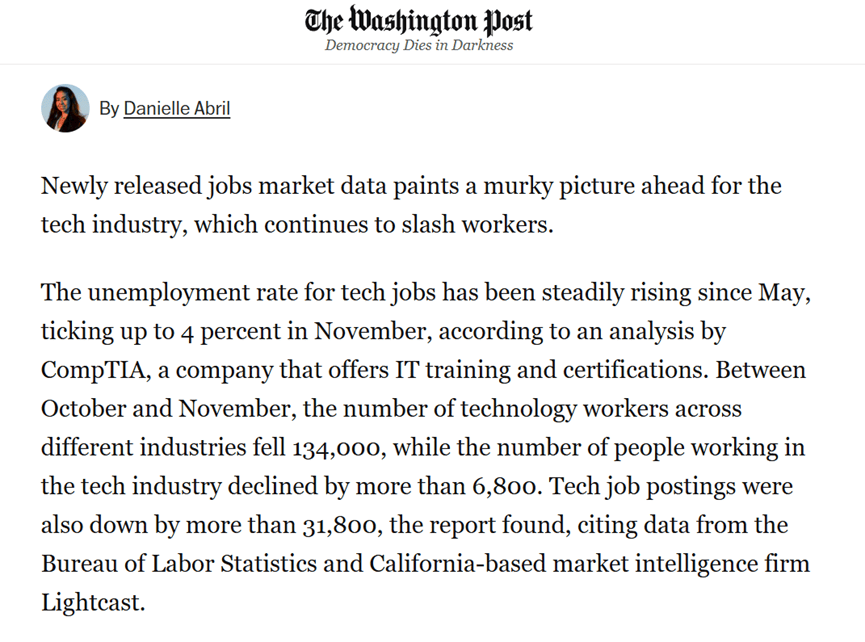The width and height of the screenshot is (865, 642).
Task: Click the word "Lightcast" at the article's end
Action: [x=93, y=603]
